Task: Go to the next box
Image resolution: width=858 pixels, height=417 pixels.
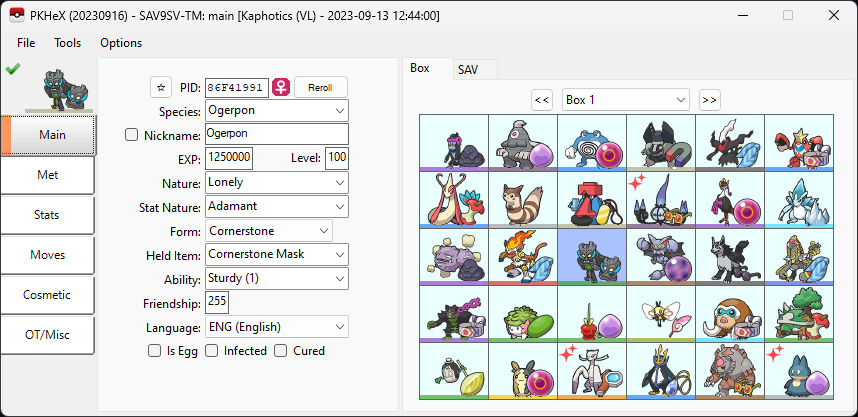Action: (710, 100)
